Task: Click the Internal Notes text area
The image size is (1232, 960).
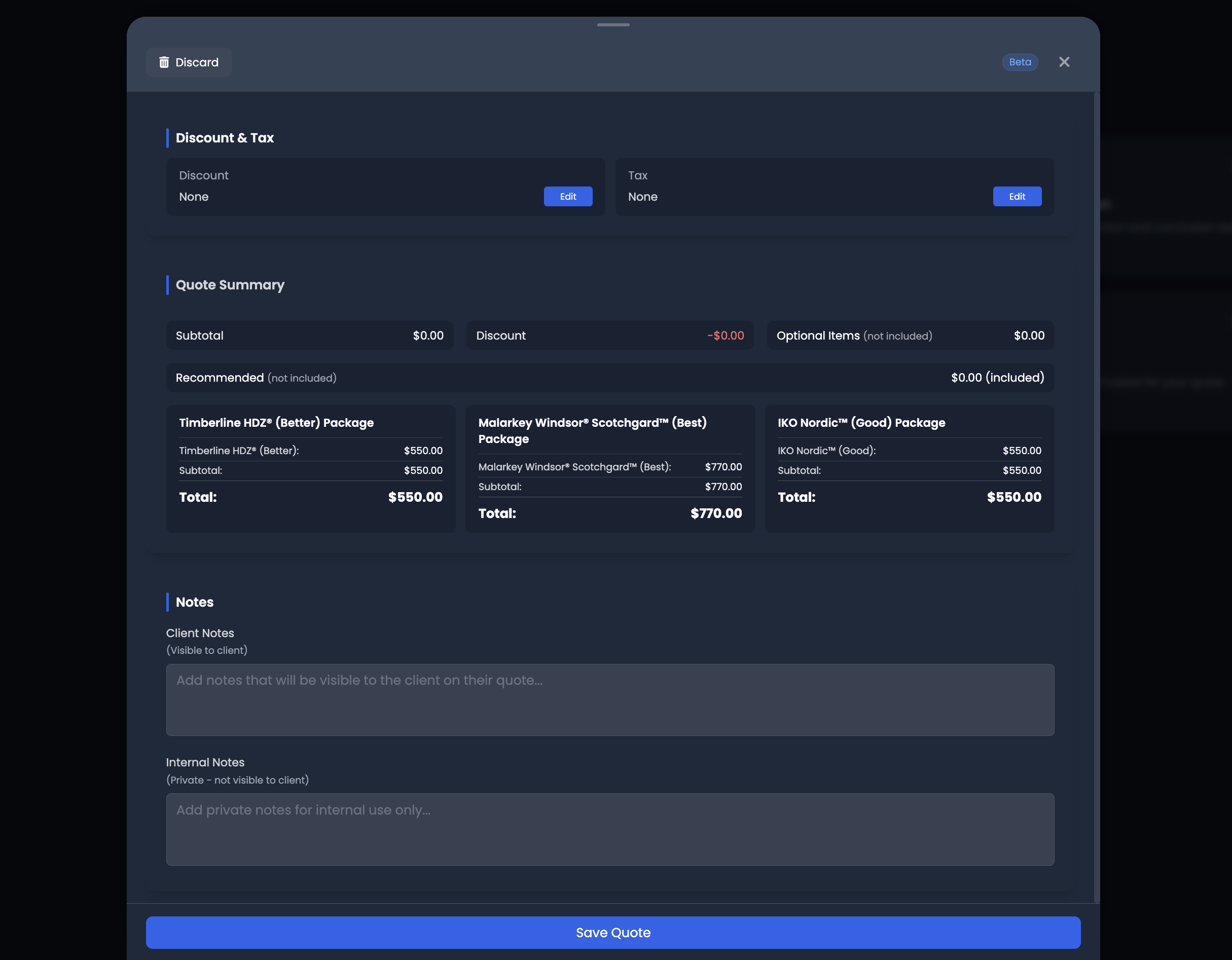Action: 610,829
